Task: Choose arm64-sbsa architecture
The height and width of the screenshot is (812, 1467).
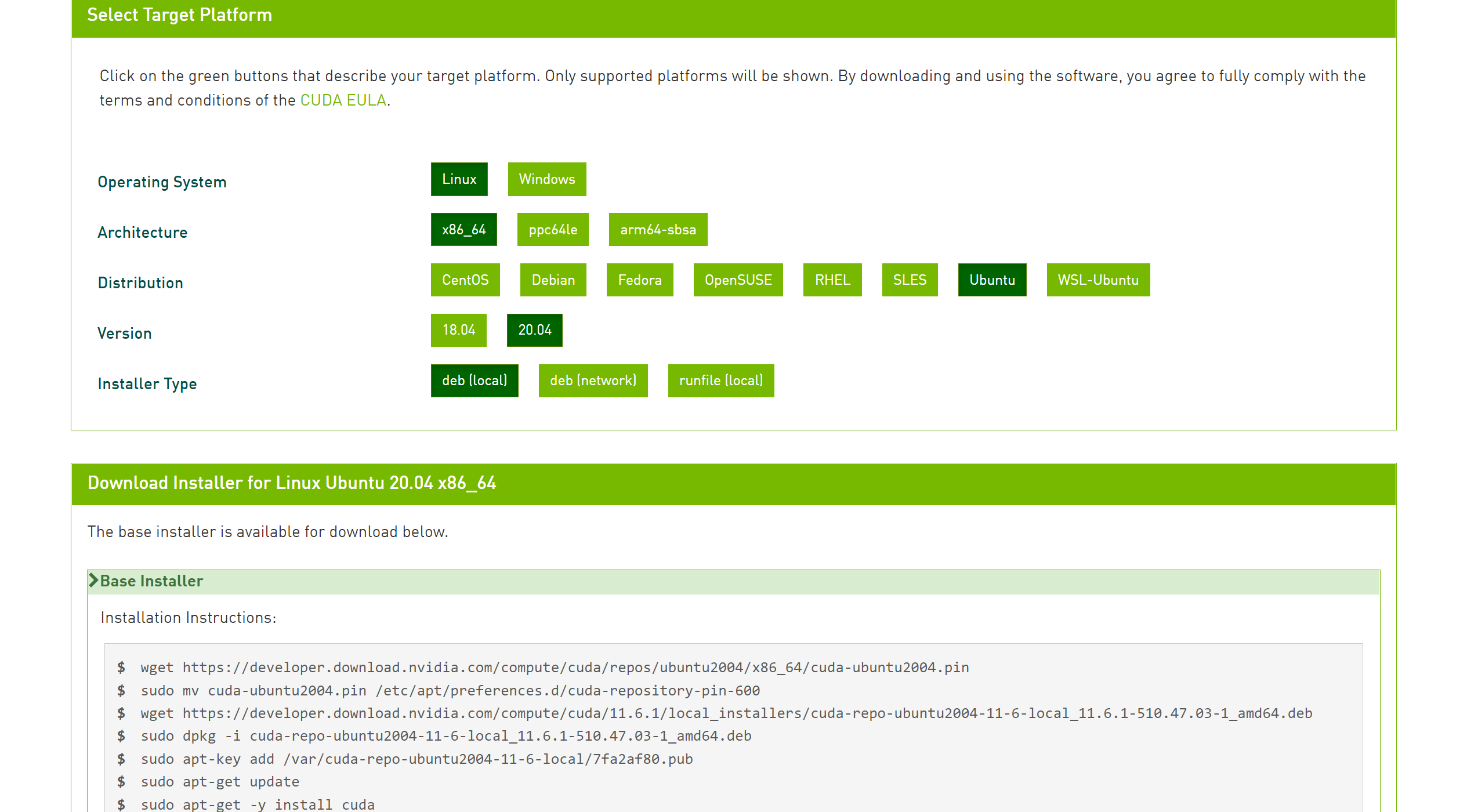Action: (658, 230)
